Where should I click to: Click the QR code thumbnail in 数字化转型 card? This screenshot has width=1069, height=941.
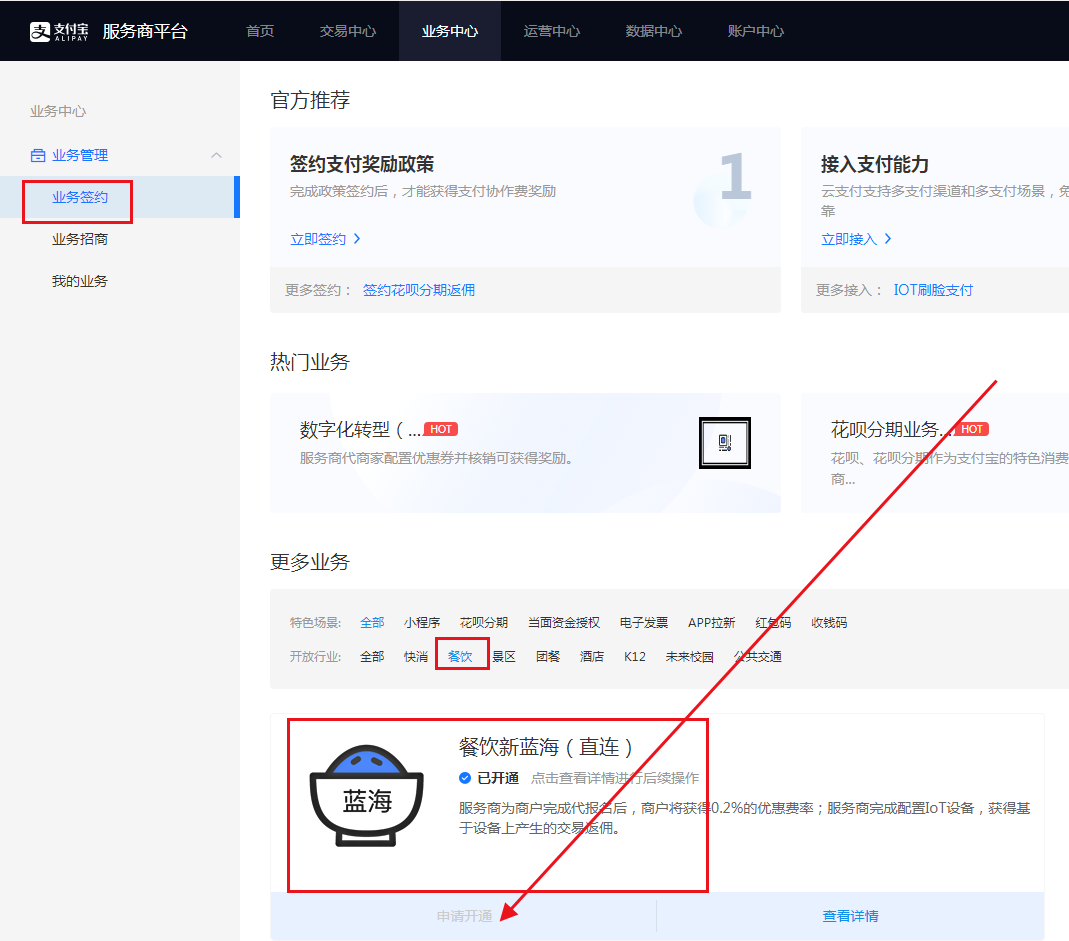[x=725, y=443]
